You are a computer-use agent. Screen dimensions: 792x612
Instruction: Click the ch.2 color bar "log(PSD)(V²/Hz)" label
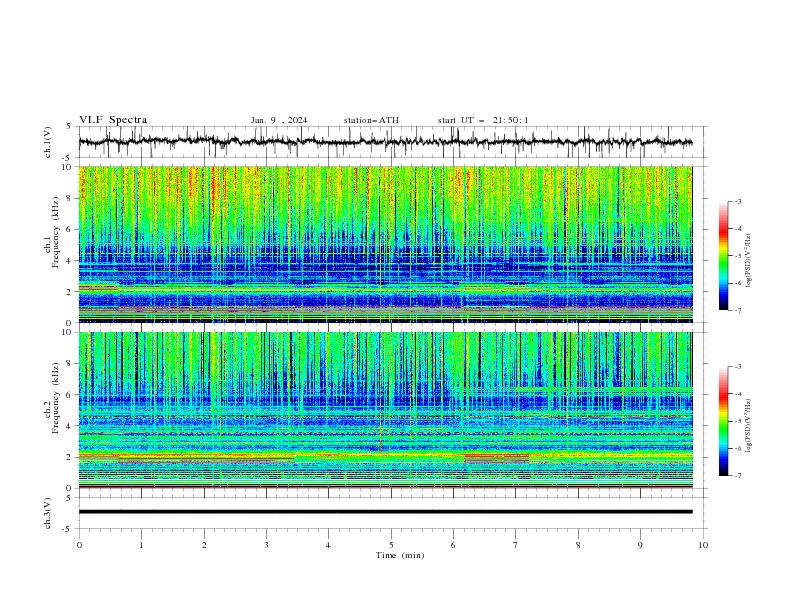[x=749, y=426]
